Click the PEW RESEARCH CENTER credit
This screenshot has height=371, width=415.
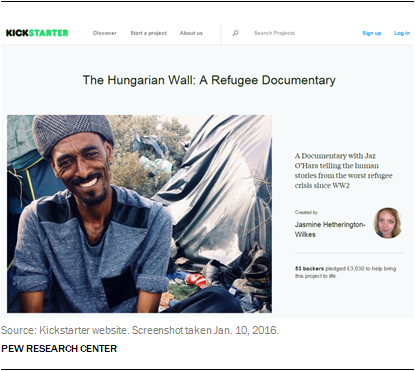59,349
